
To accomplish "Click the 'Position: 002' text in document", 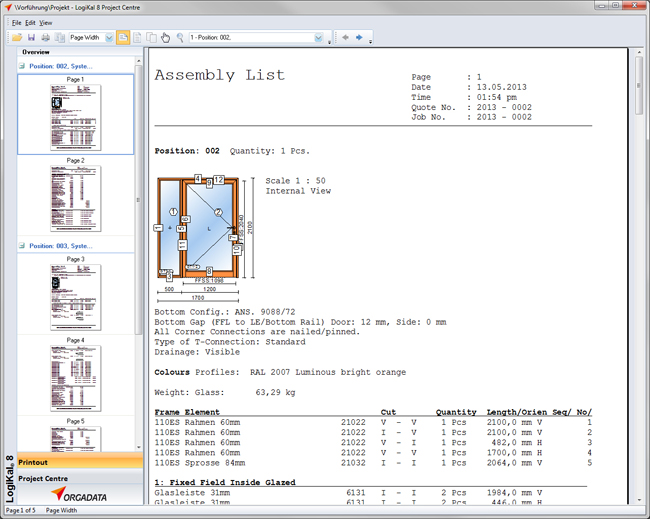I will [x=187, y=151].
